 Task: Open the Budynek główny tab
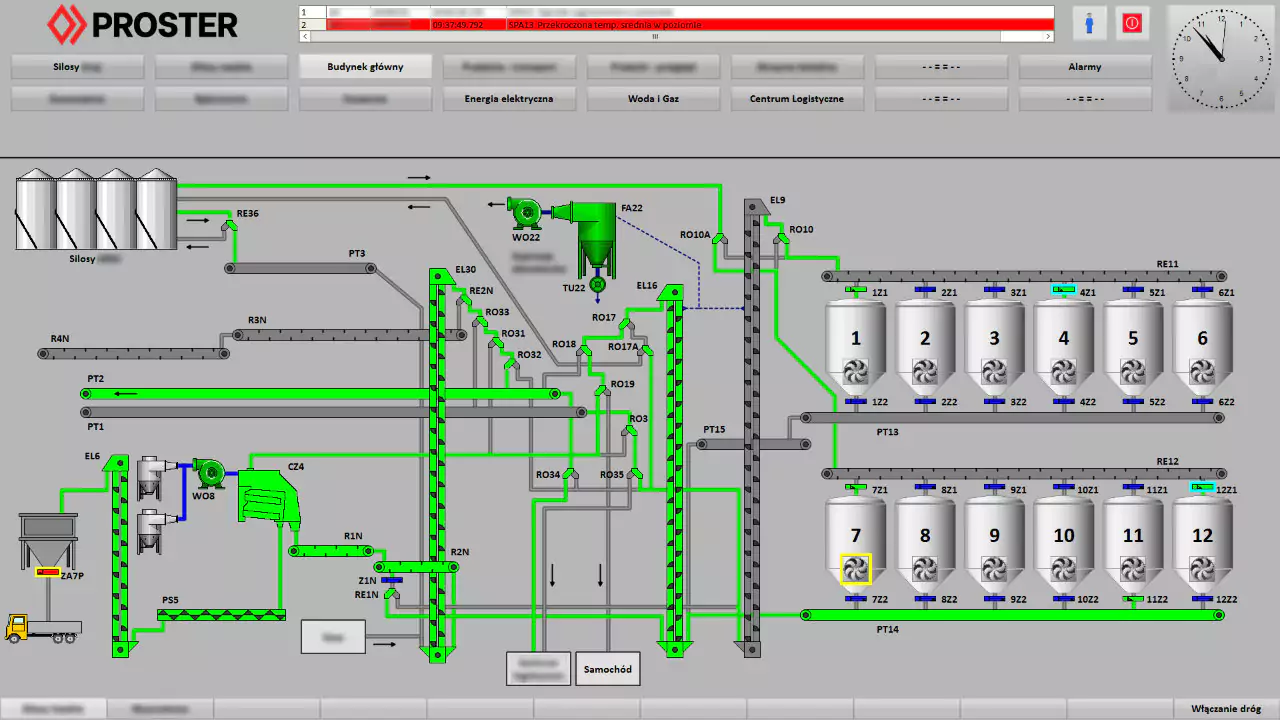365,67
